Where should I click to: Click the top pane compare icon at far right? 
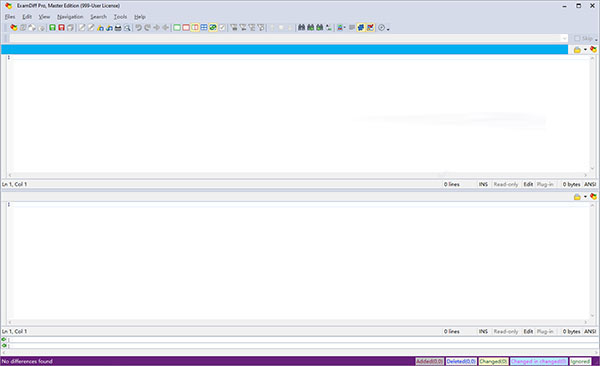(x=593, y=49)
